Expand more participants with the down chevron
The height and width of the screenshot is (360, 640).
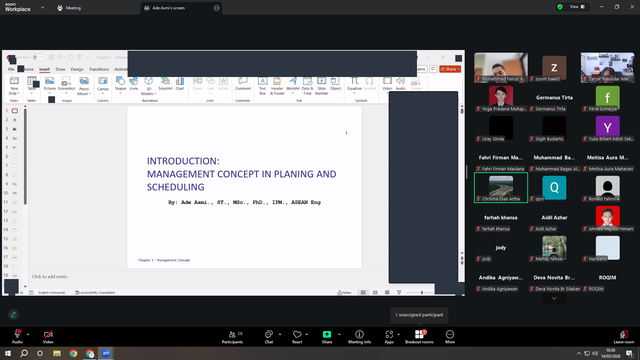click(554, 298)
